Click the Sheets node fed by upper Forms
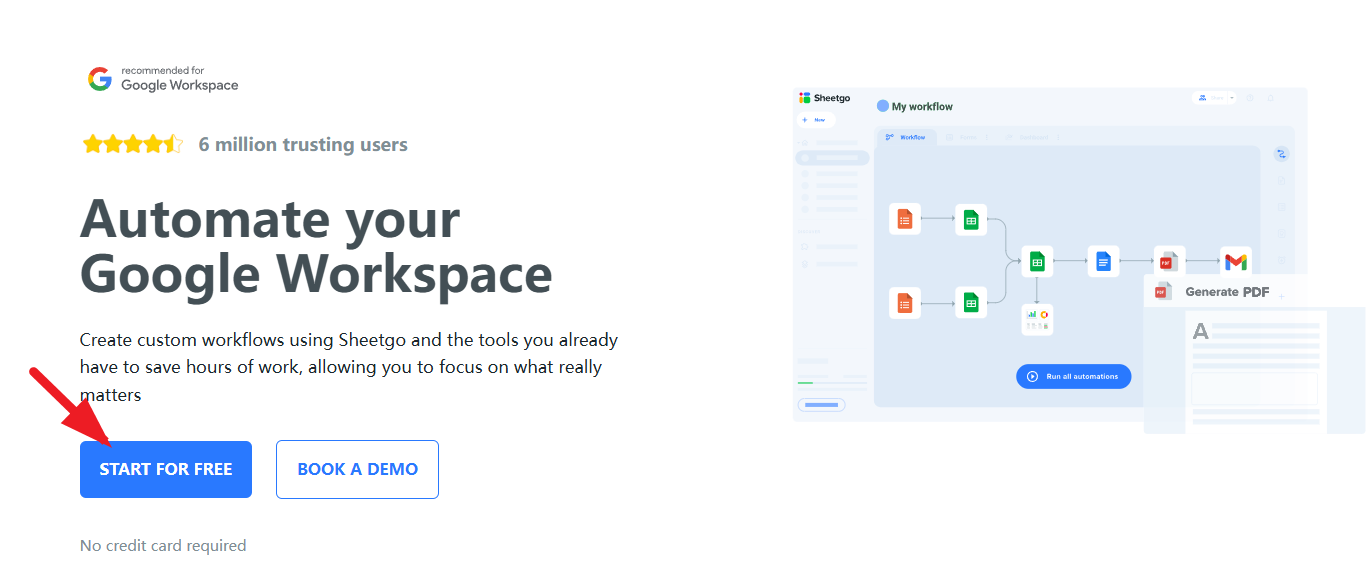 (x=970, y=219)
